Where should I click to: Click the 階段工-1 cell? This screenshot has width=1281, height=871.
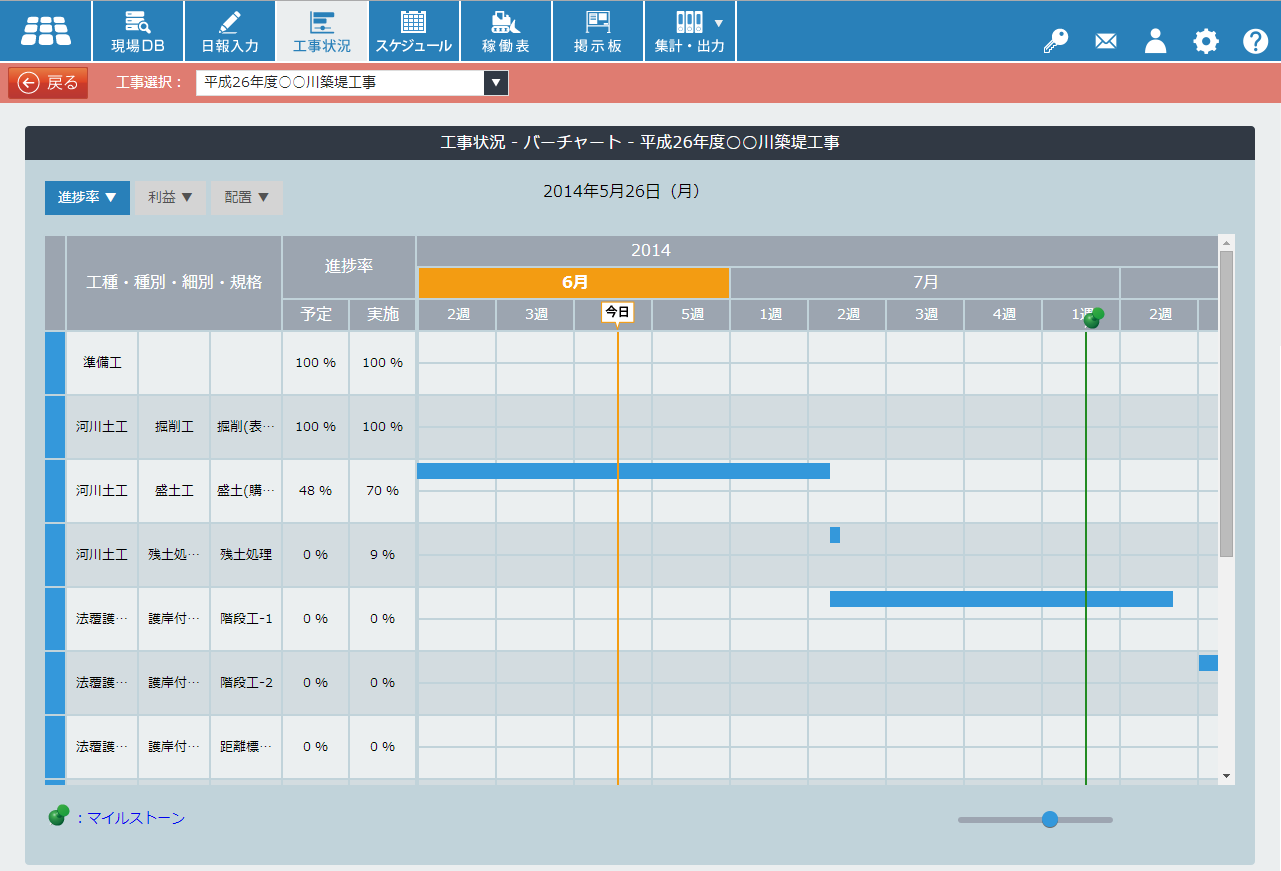[246, 618]
